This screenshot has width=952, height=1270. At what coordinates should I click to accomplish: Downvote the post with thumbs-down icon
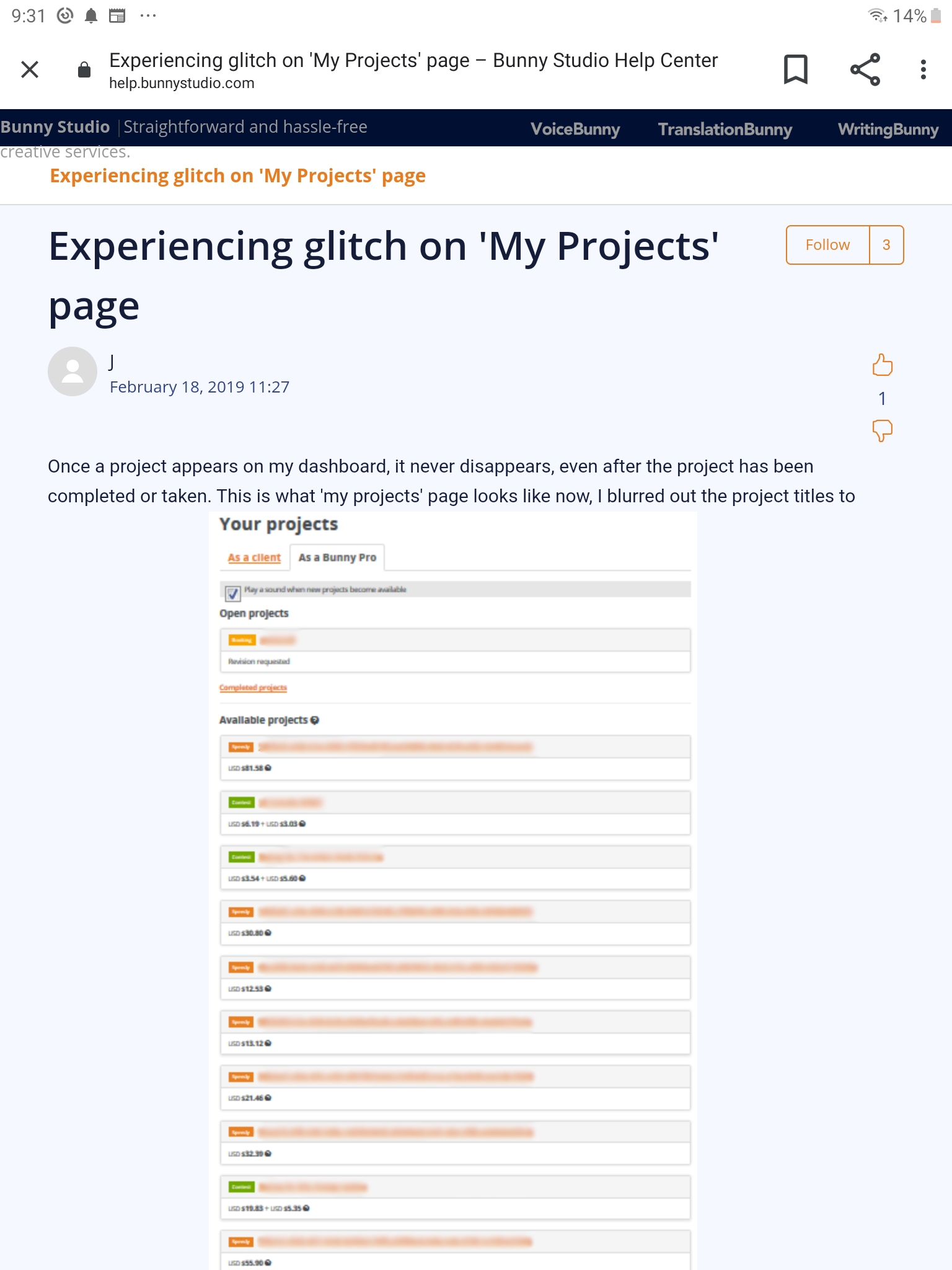882,430
